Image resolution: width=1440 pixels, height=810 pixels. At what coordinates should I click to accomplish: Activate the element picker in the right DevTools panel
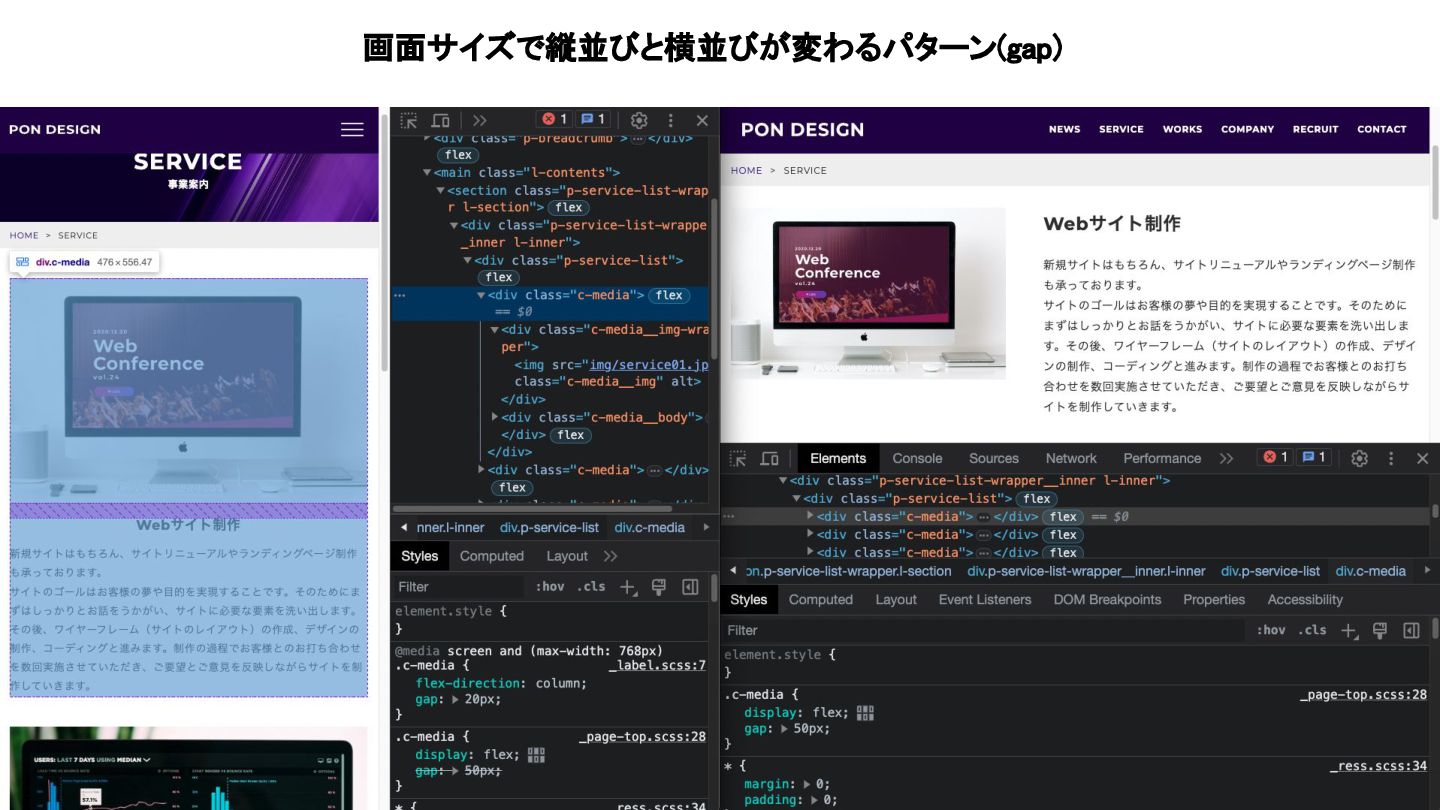(738, 458)
